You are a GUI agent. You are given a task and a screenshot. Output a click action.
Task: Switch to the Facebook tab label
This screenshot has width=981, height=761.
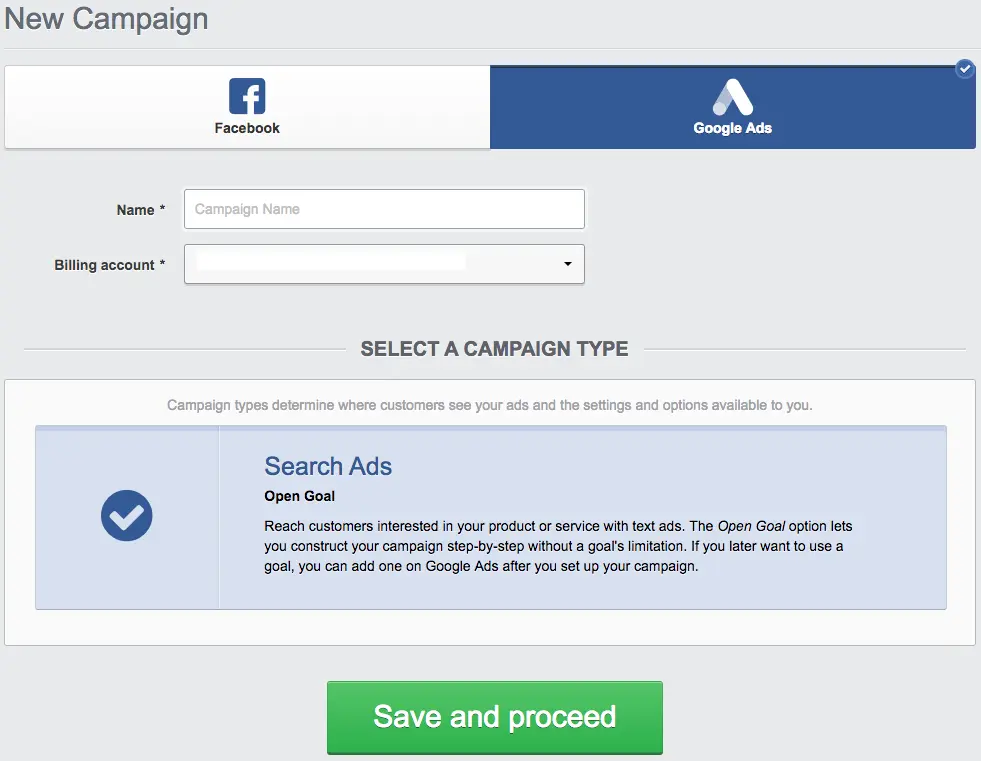tap(247, 128)
